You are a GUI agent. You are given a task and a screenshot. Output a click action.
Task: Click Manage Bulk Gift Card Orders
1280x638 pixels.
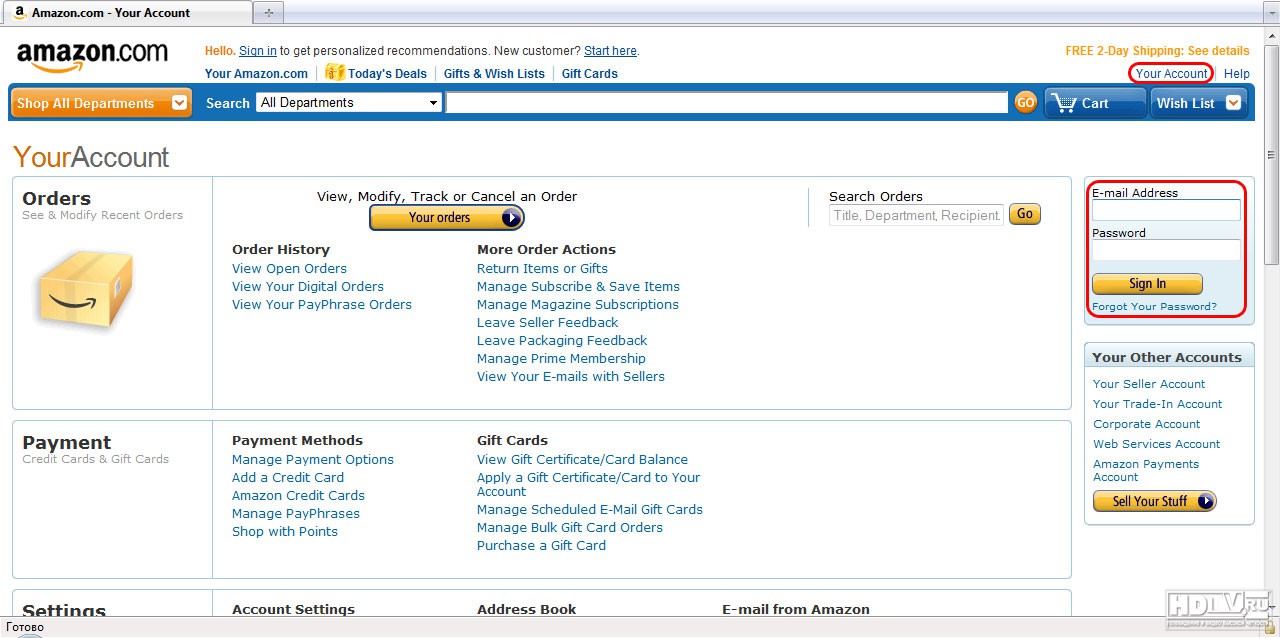coord(570,528)
